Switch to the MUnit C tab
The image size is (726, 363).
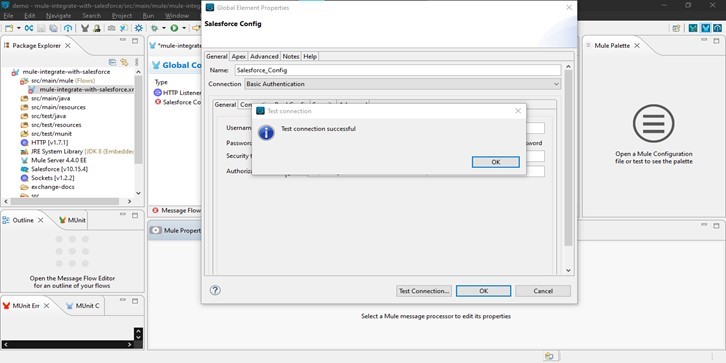click(83, 306)
